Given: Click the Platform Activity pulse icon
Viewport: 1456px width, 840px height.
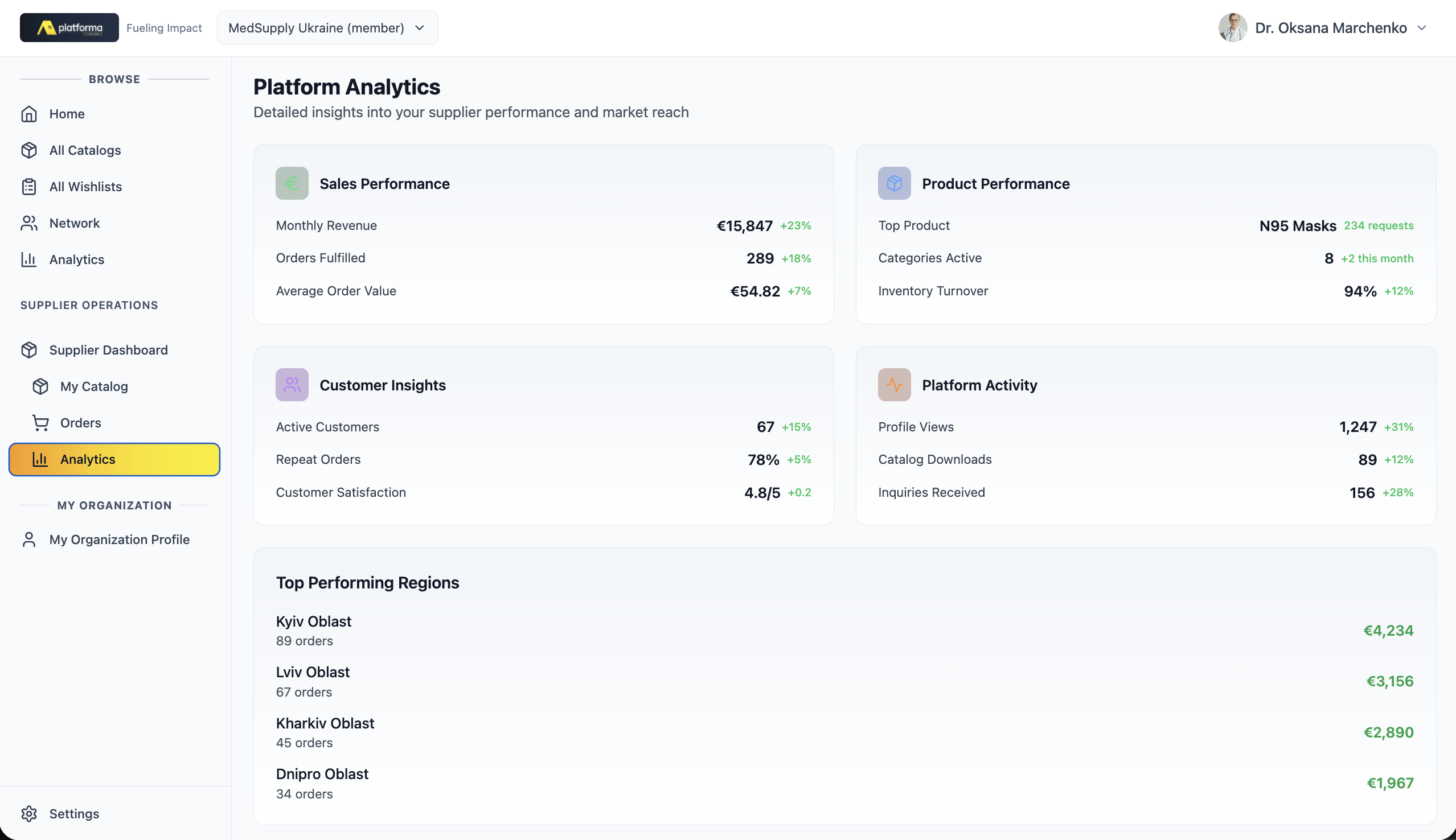Looking at the screenshot, I should [894, 385].
